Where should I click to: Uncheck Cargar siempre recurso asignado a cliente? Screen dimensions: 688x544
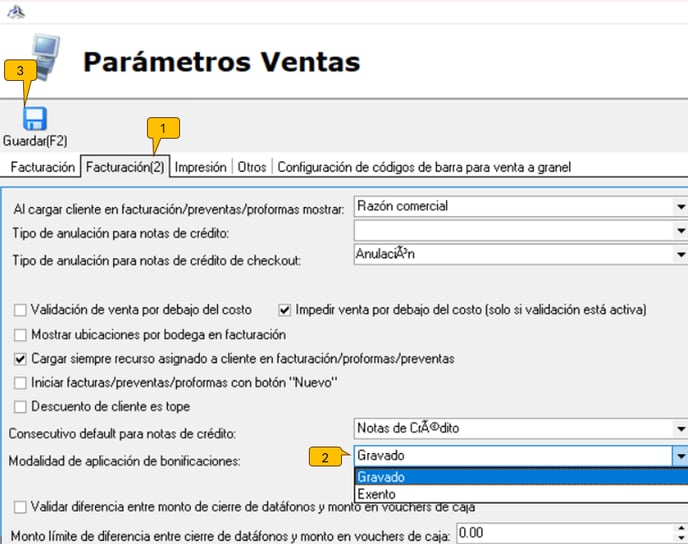point(20,359)
